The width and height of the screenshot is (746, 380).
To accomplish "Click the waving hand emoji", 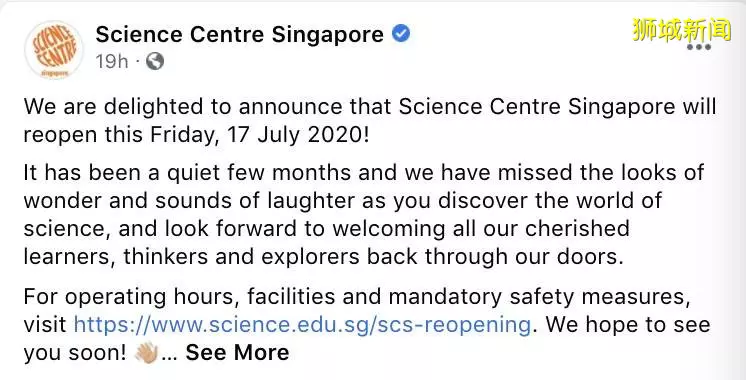I will tap(146, 352).
